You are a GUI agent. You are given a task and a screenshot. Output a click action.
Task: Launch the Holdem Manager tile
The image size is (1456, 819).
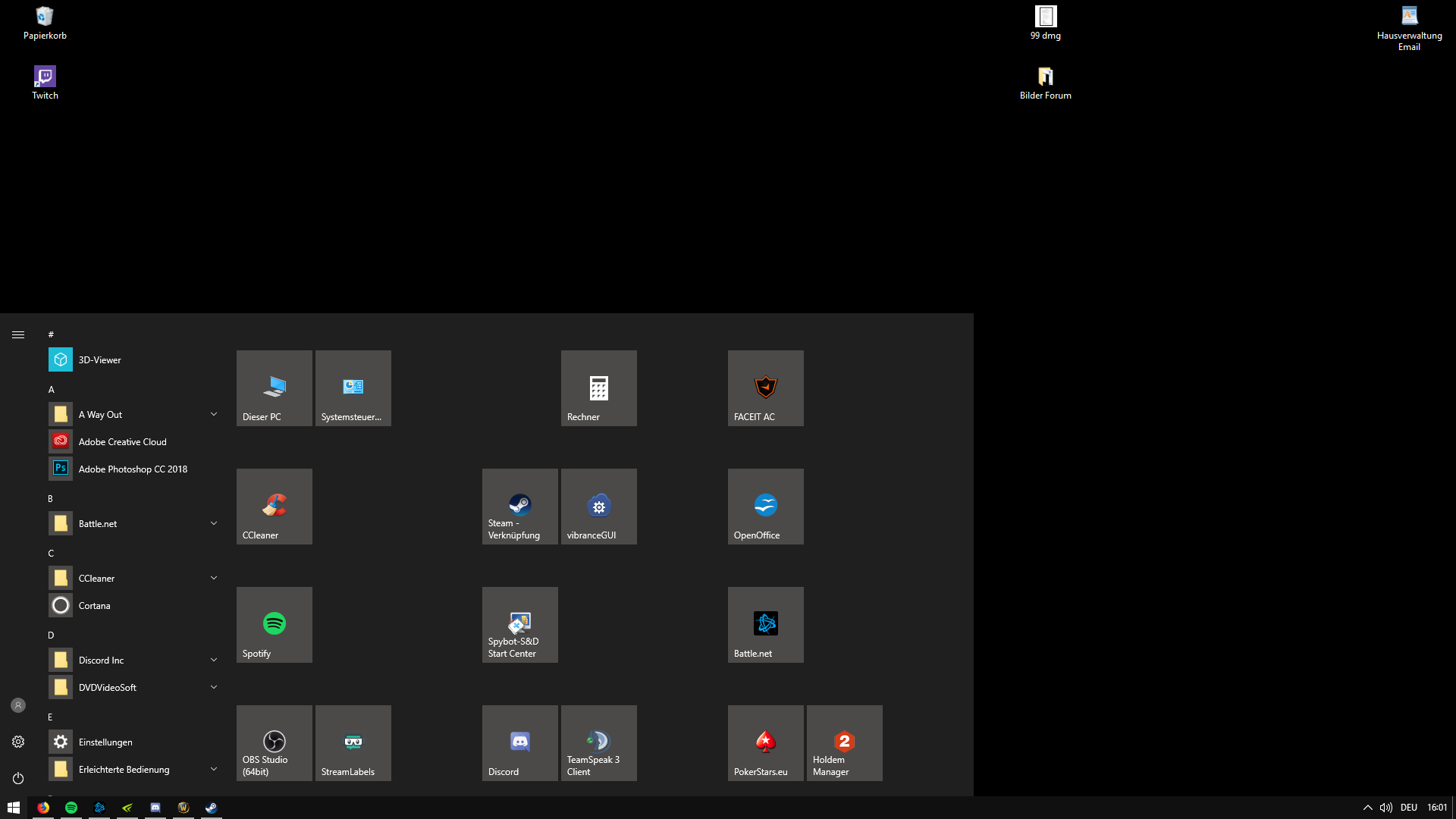[845, 743]
